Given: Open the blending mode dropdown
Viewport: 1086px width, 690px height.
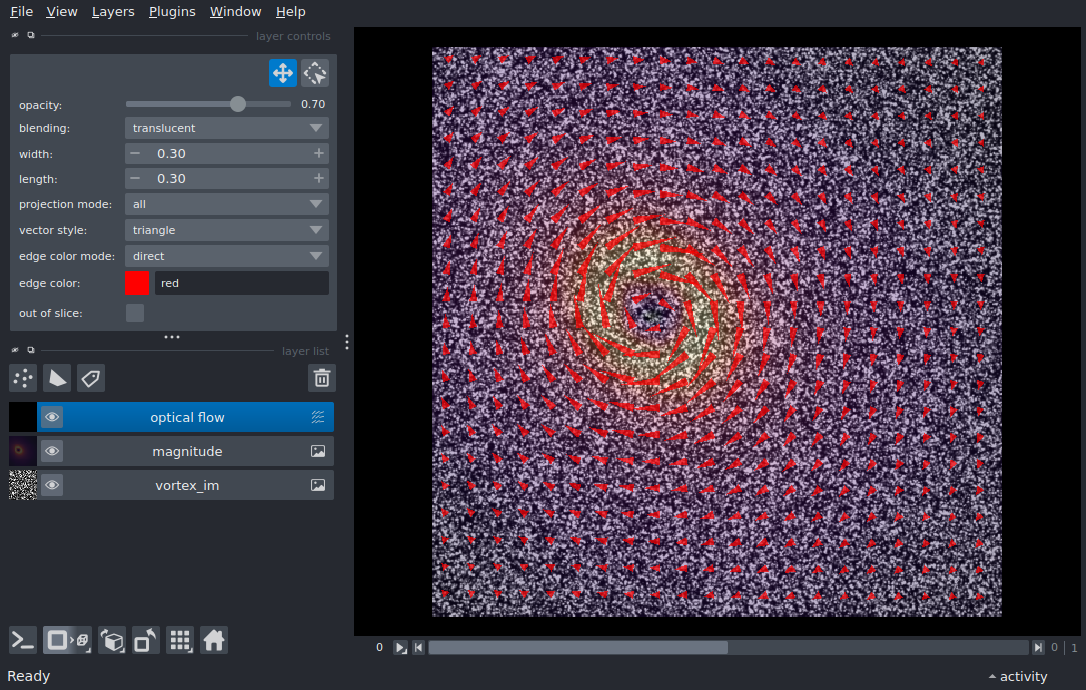Looking at the screenshot, I should coord(227,128).
